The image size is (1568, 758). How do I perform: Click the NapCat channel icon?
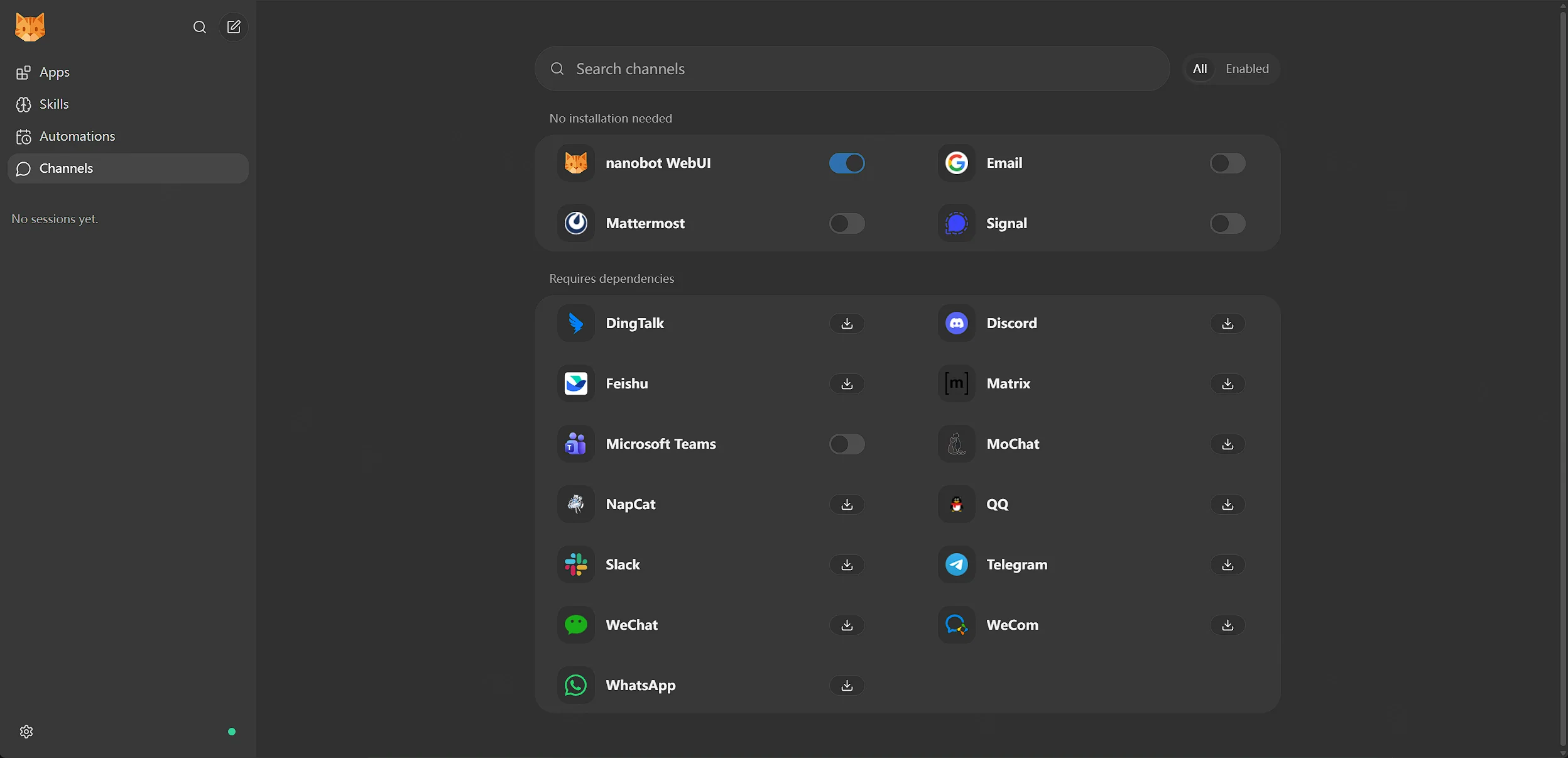click(x=576, y=504)
